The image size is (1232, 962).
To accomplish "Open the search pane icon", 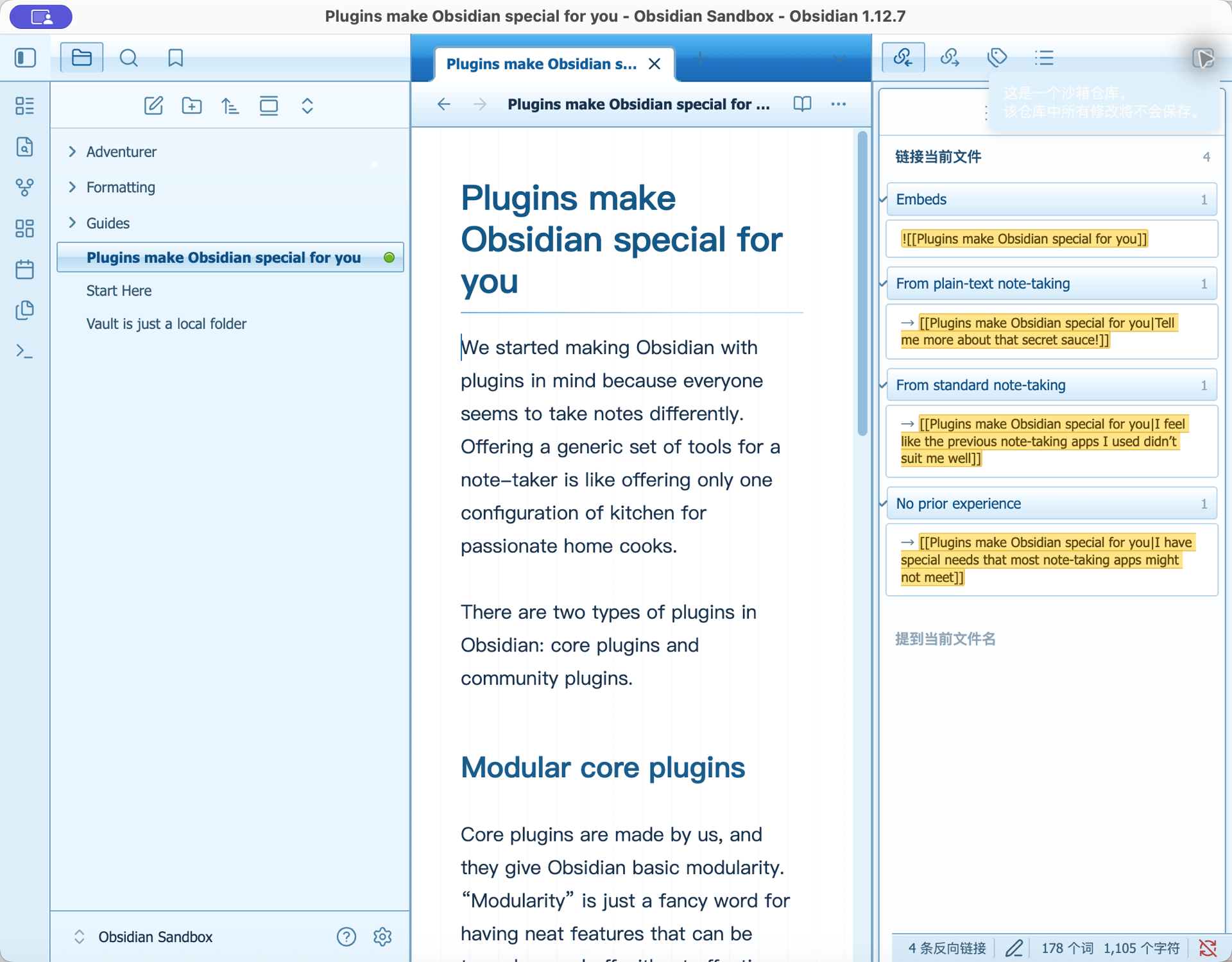I will click(x=128, y=58).
